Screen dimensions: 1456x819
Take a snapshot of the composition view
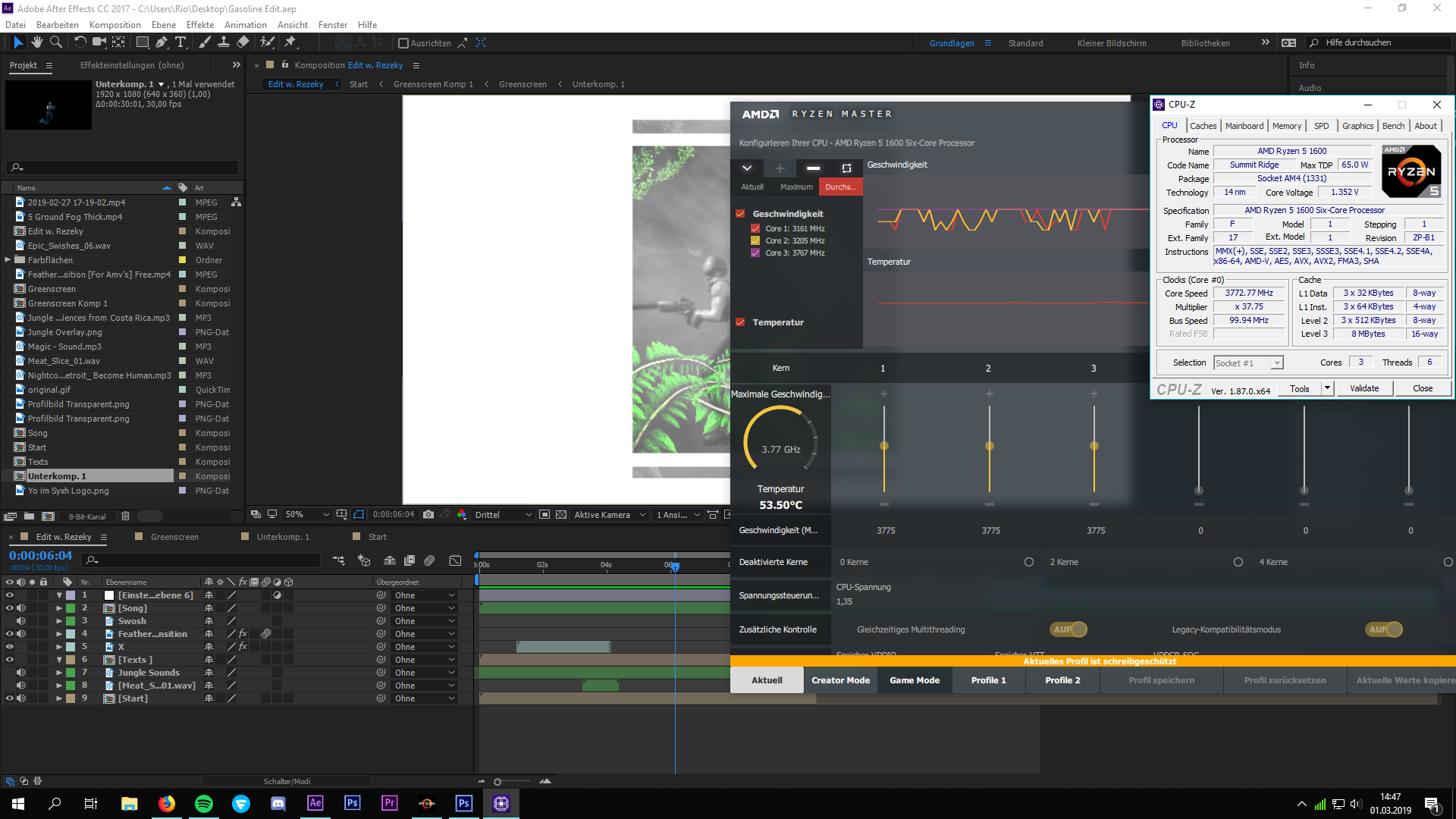[x=428, y=514]
